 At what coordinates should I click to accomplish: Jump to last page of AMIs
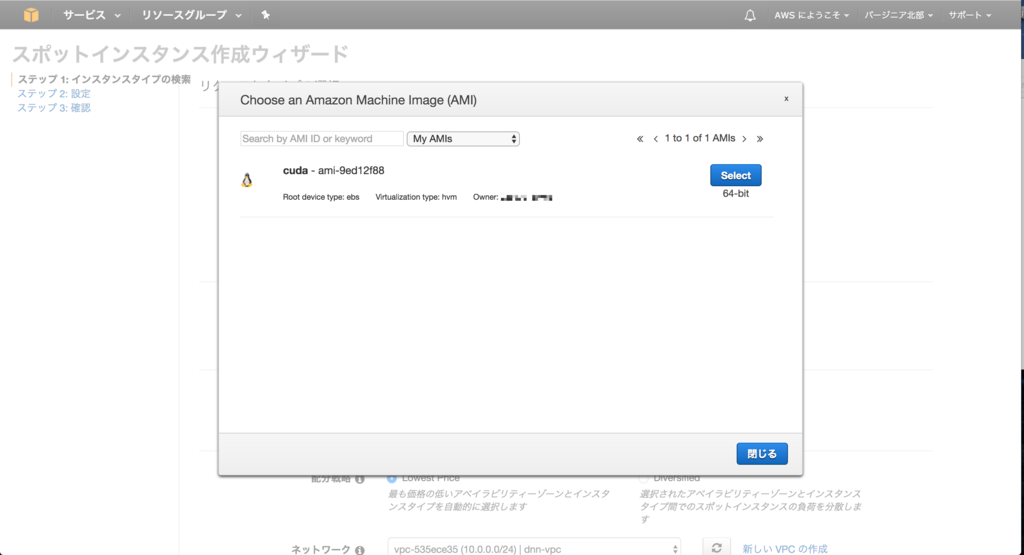[760, 138]
